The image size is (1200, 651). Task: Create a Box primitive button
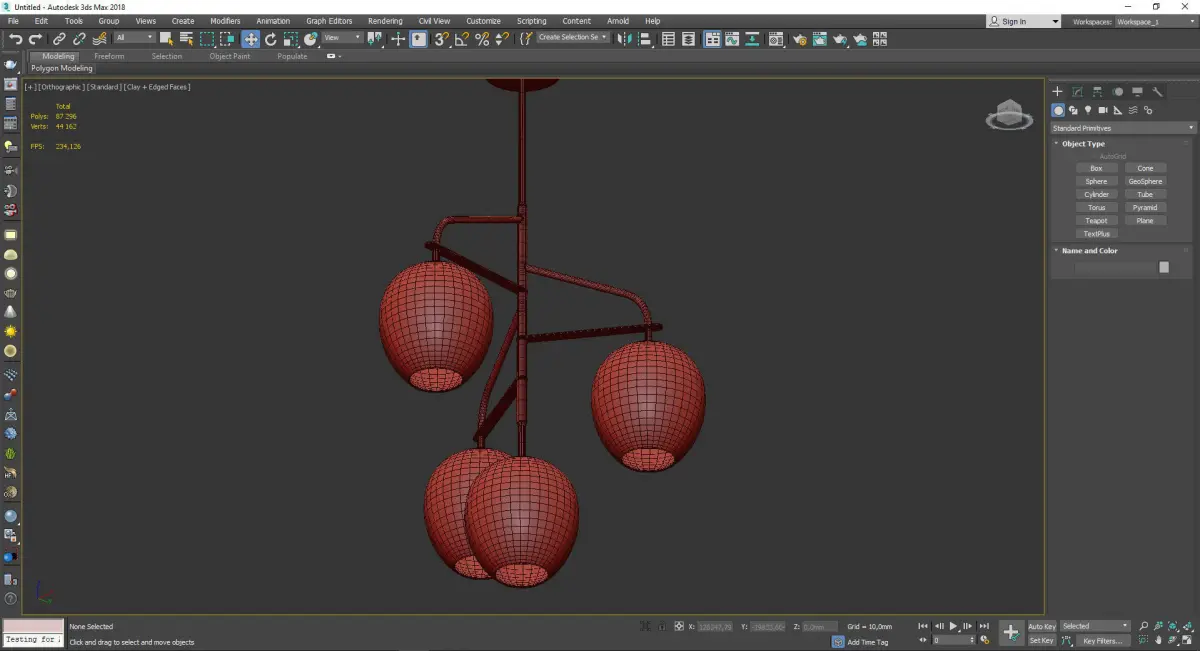click(1096, 168)
